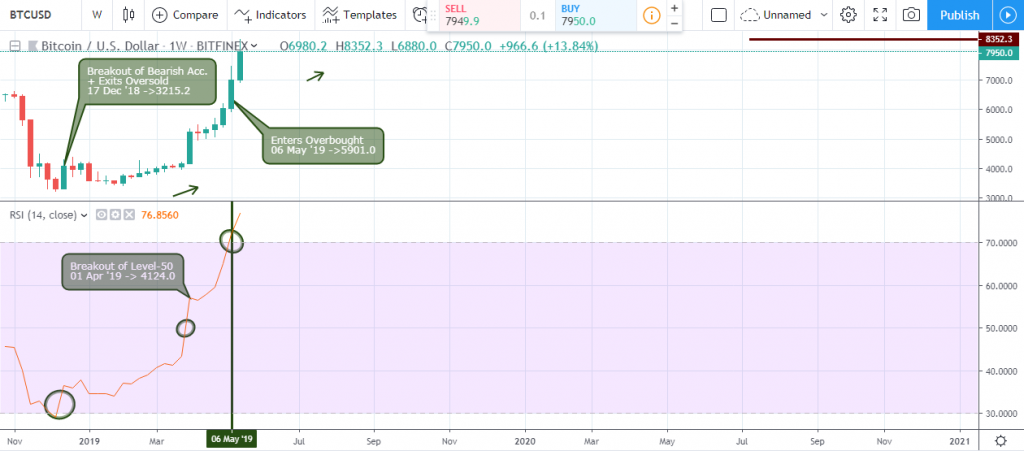The width and height of the screenshot is (1024, 451).
Task: Open axis settings gear at bottom right
Action: pos(1000,439)
